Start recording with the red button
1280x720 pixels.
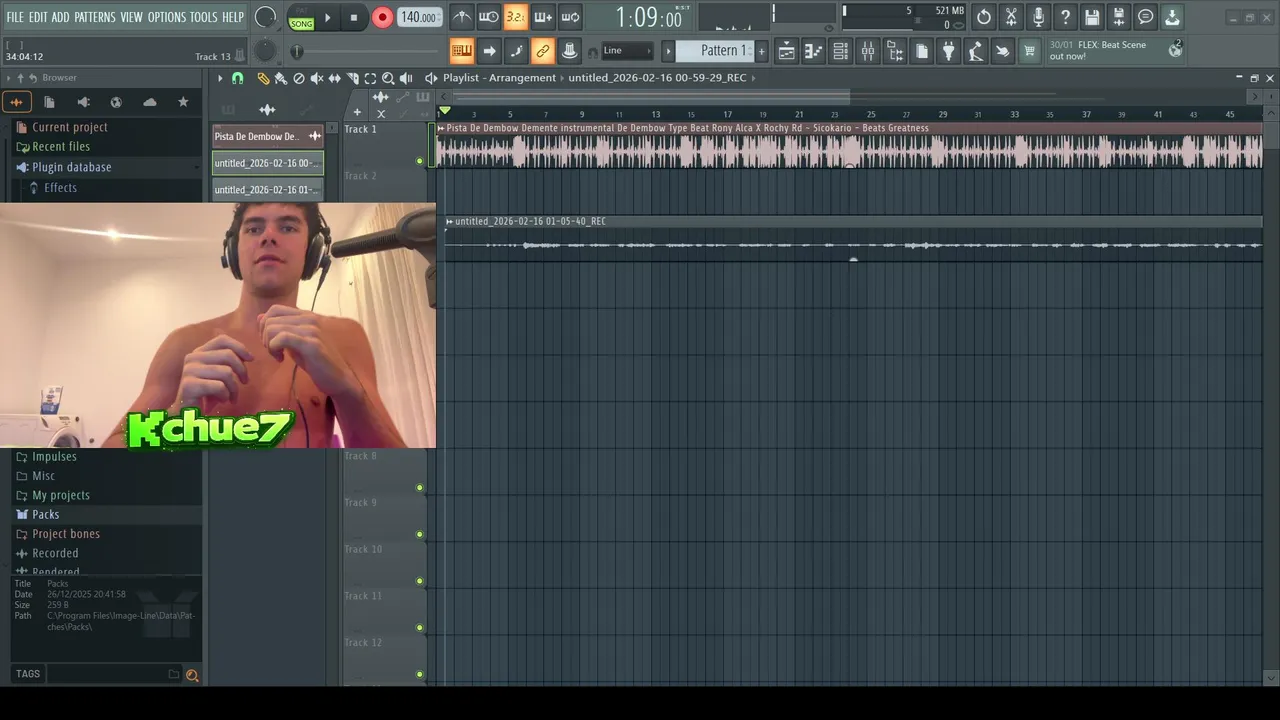382,17
